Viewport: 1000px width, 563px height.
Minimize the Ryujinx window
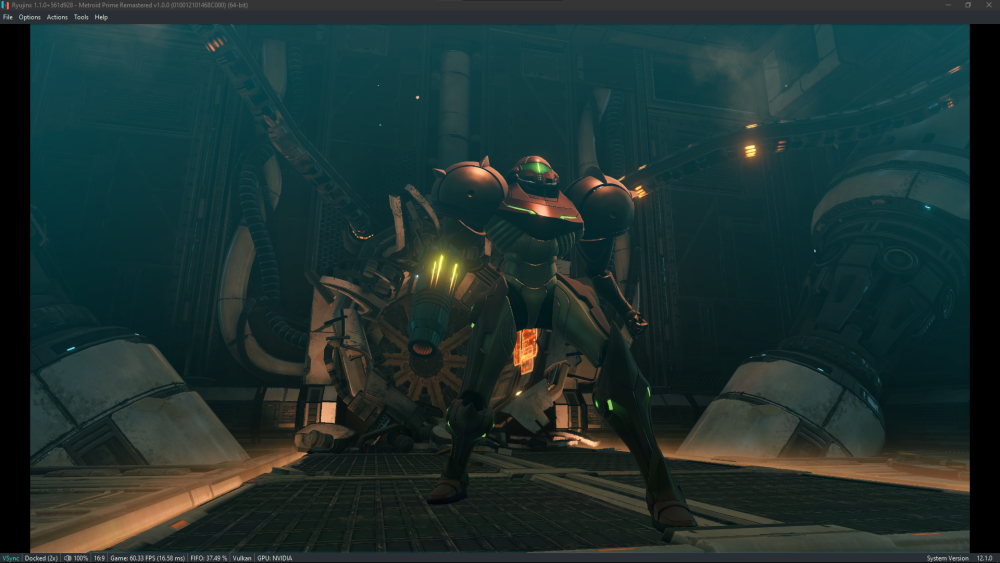tap(947, 5)
